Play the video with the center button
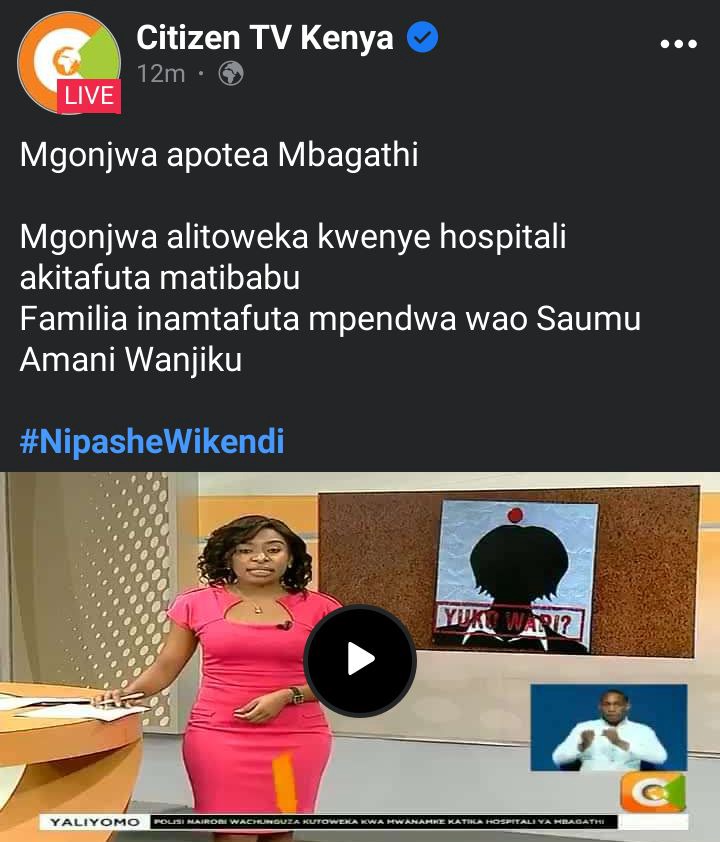The height and width of the screenshot is (842, 720). pyautogui.click(x=360, y=659)
